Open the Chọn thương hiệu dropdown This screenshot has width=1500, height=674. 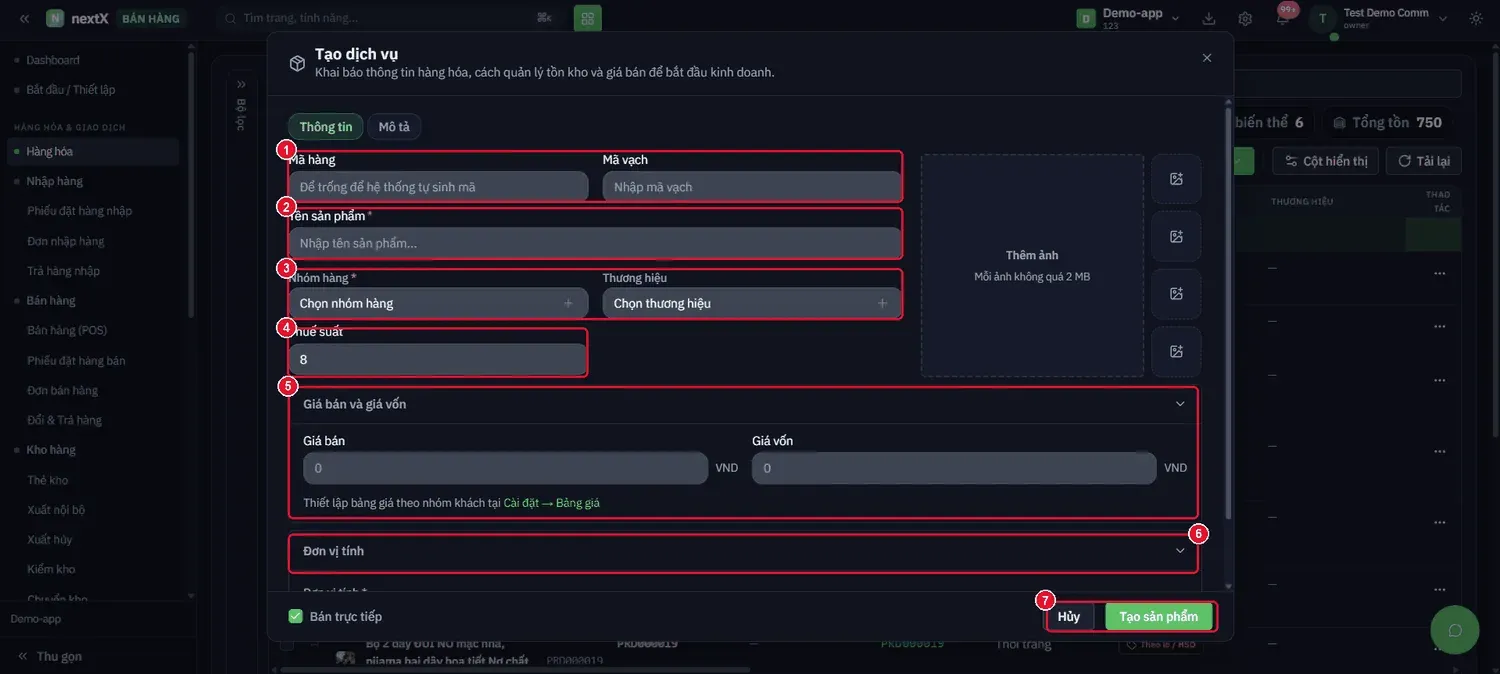[x=752, y=303]
